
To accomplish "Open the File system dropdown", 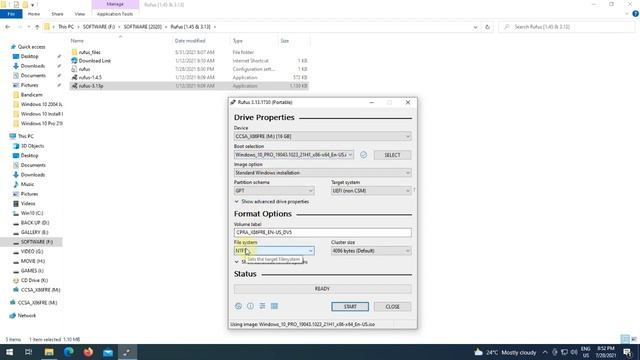I will pyautogui.click(x=274, y=251).
